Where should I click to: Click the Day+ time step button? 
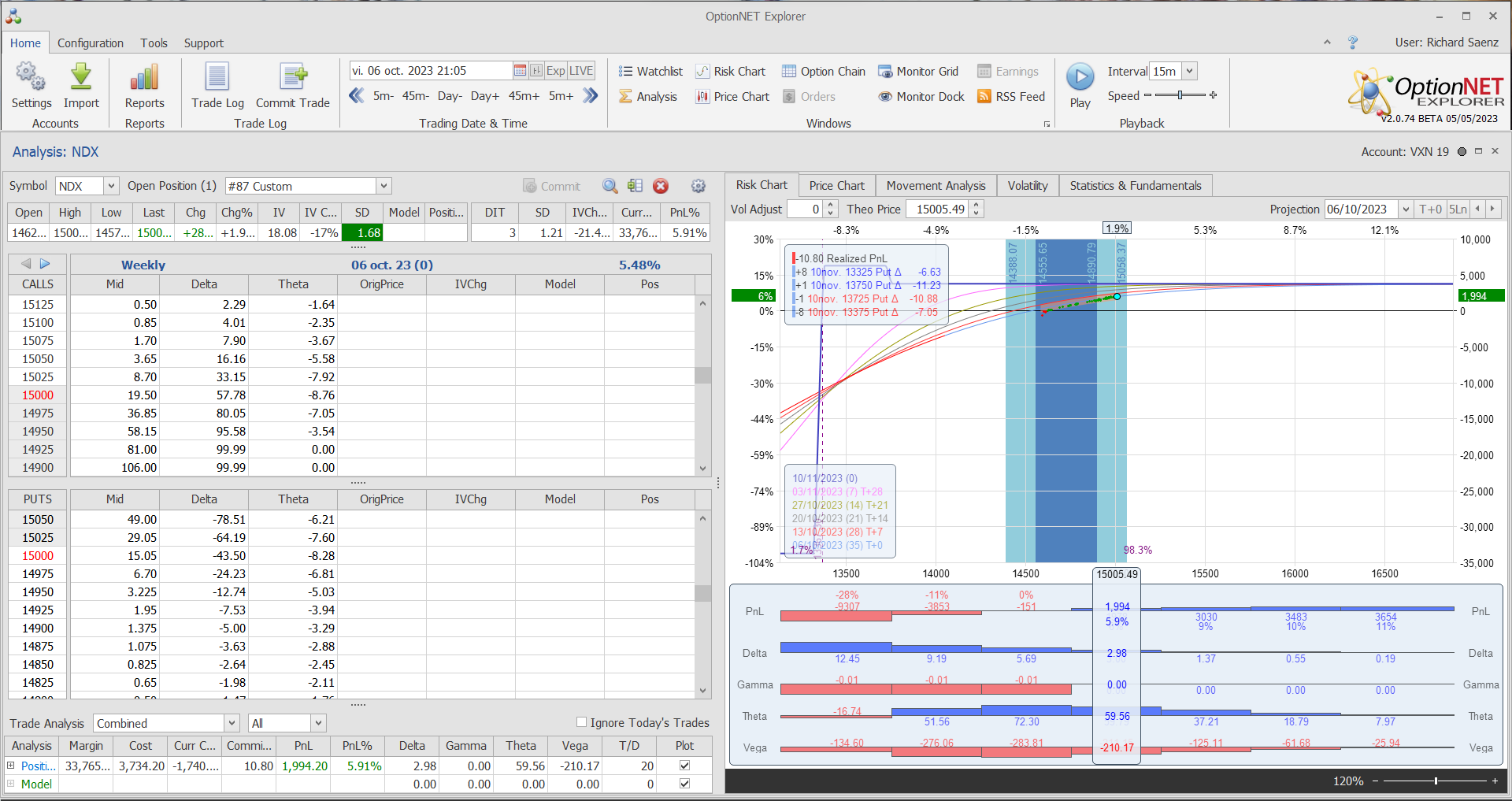(484, 96)
